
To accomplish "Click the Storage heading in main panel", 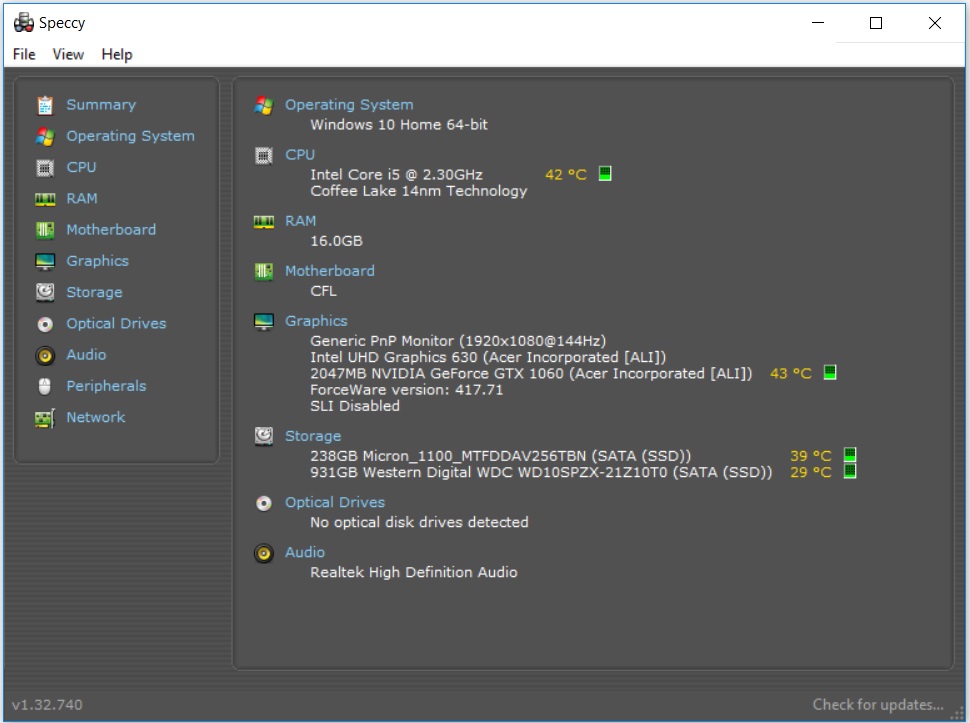I will [312, 436].
